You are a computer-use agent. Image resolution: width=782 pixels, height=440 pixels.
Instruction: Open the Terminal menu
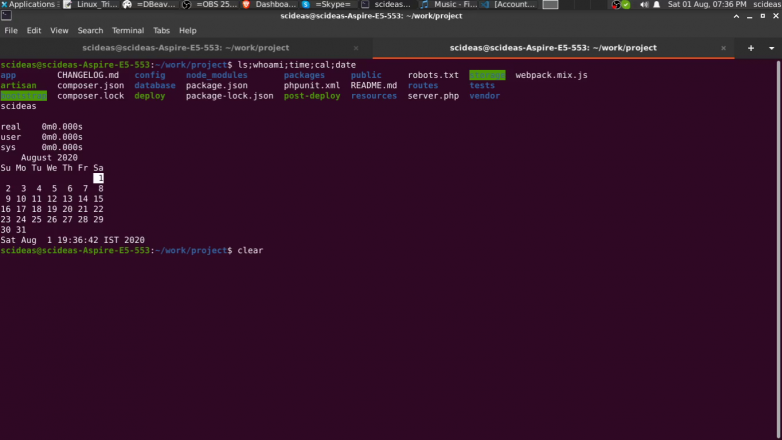click(x=128, y=30)
